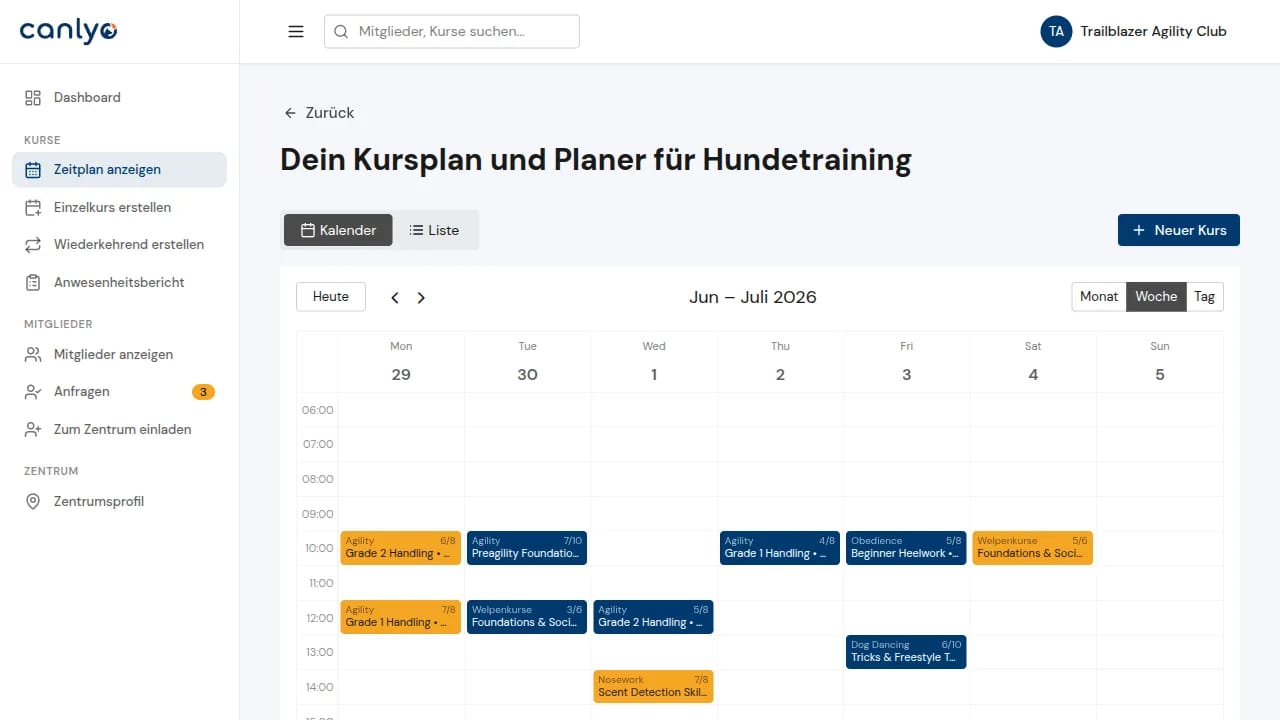This screenshot has height=720, width=1280.
Task: Click the Anfragen badge showing 3
Action: coord(203,392)
